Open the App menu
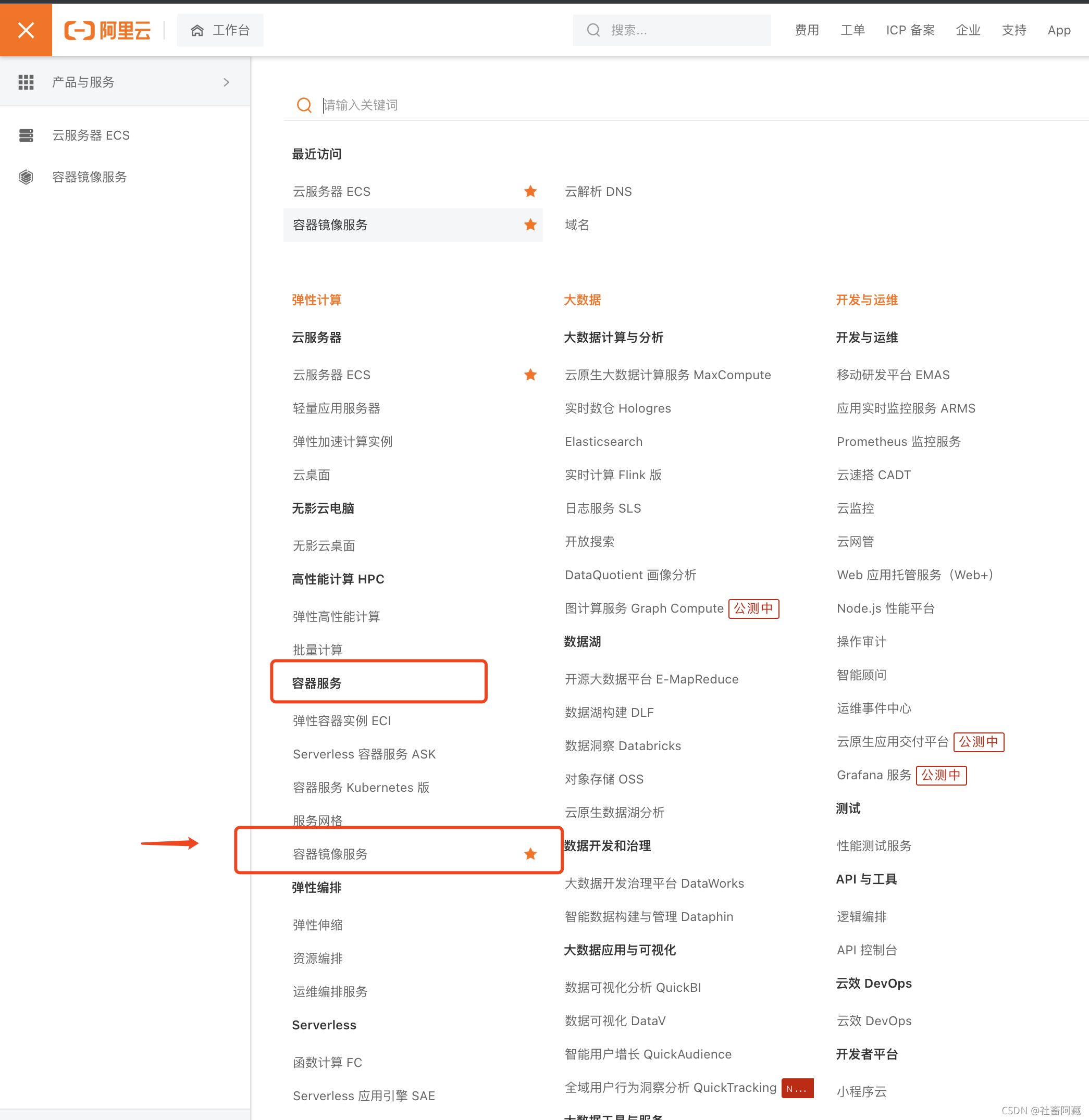This screenshot has width=1089, height=1120. [1059, 30]
